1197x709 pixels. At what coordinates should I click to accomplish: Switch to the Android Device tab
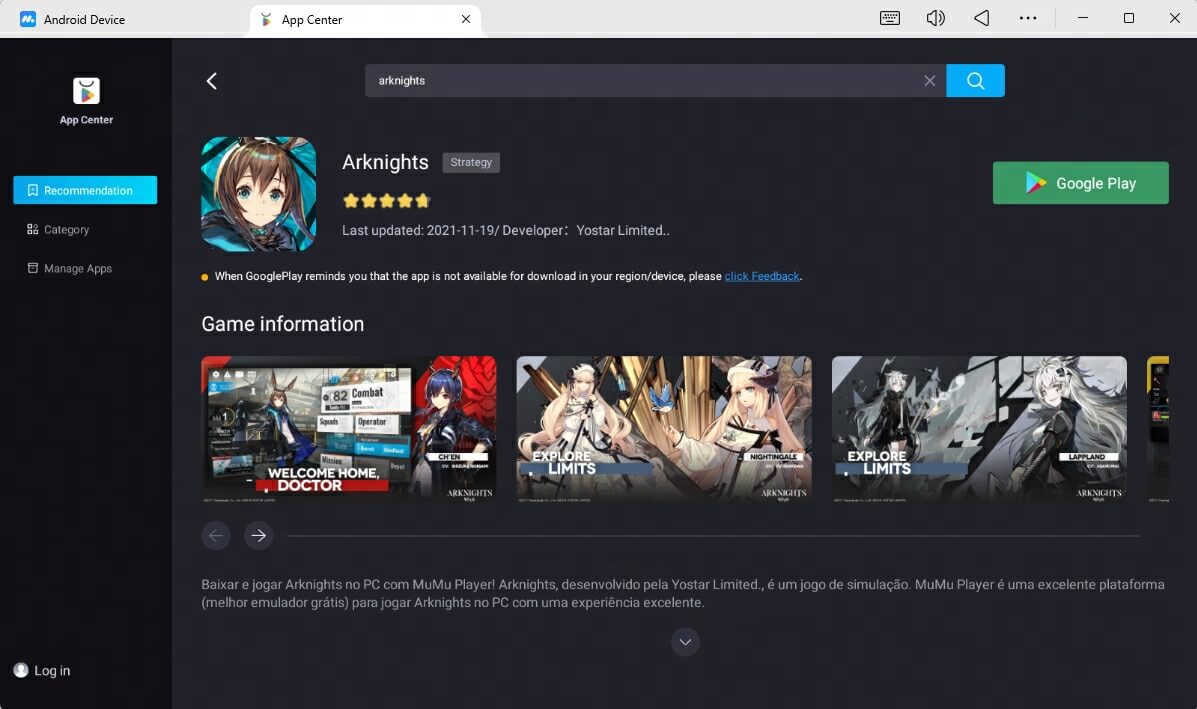click(x=72, y=19)
